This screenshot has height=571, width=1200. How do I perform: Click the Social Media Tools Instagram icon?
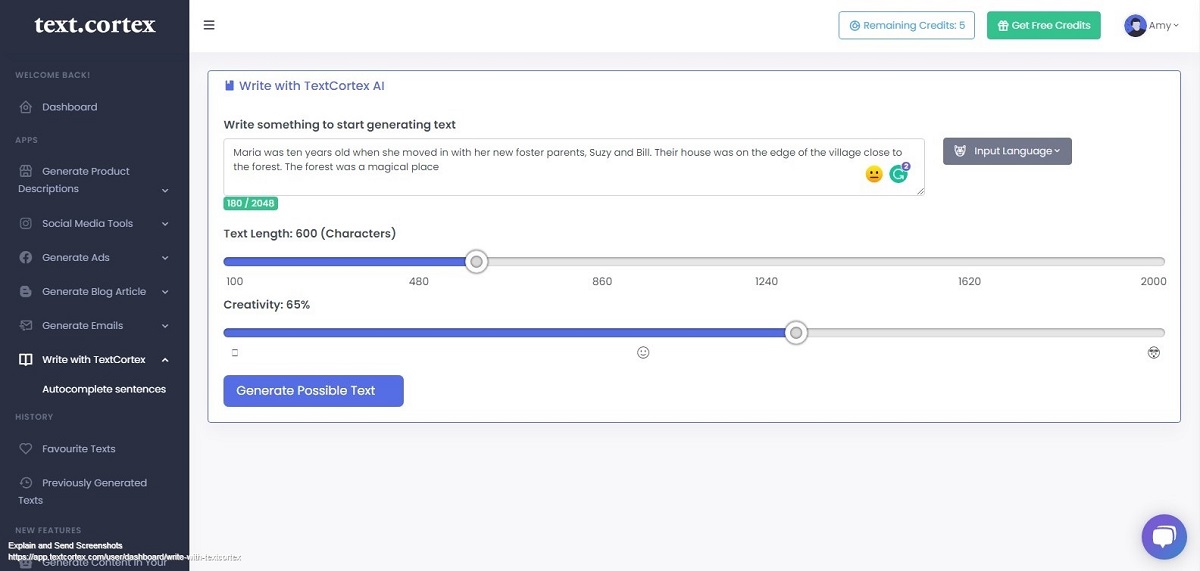[x=26, y=224]
